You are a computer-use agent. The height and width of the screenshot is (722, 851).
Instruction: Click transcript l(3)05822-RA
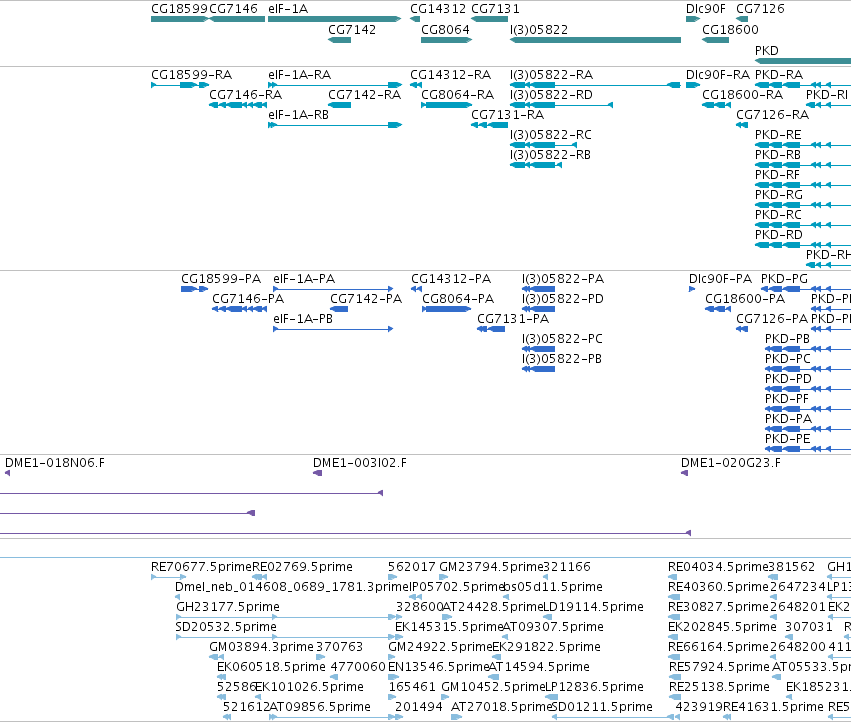click(551, 75)
